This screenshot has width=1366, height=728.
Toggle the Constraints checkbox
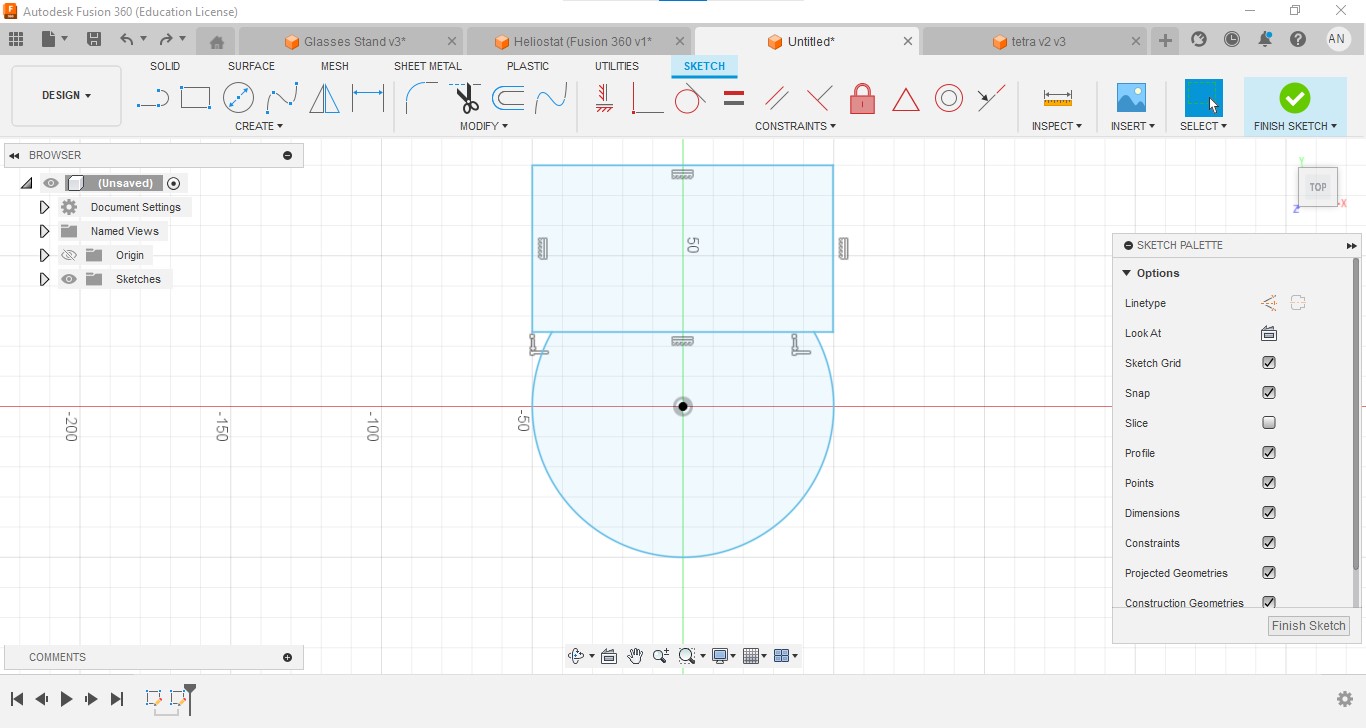1269,543
